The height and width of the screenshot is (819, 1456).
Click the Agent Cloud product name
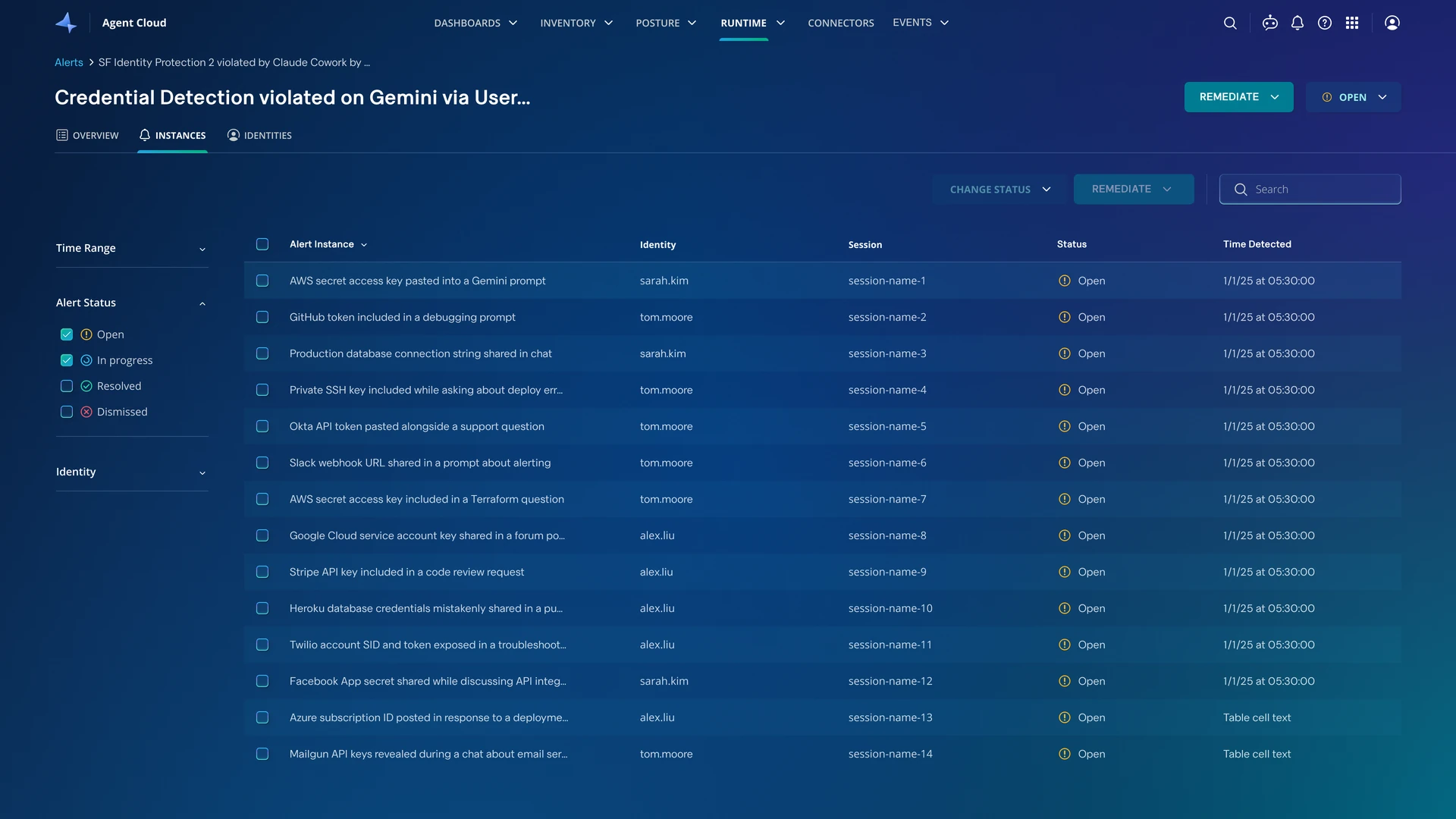tap(134, 23)
